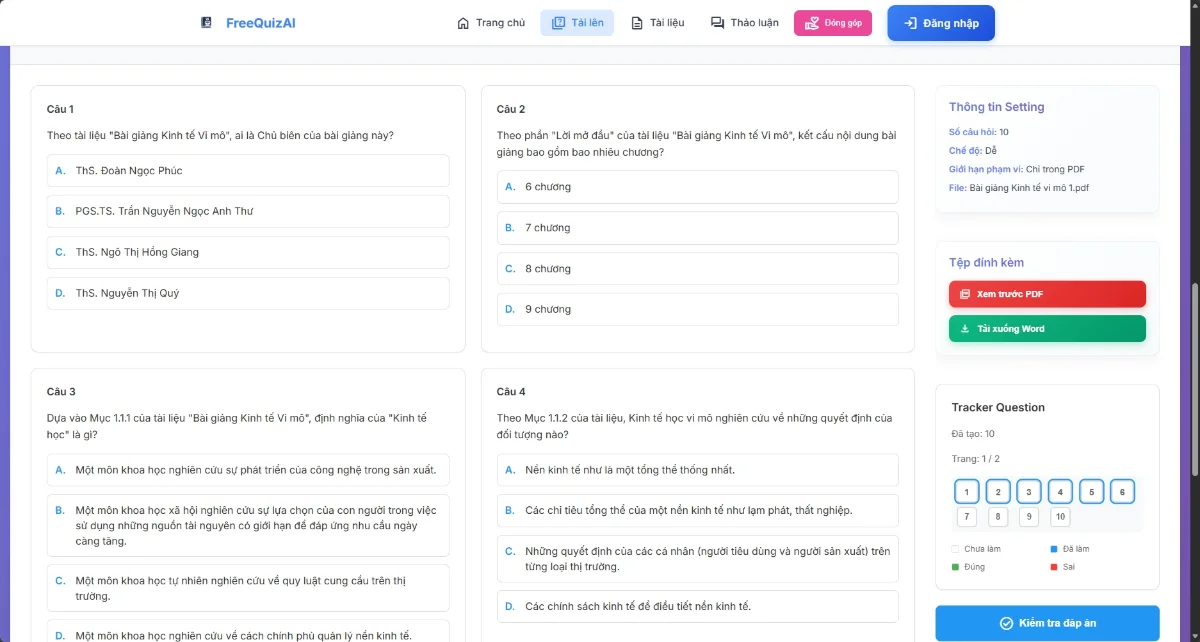Jump to question 7 in Tracker Question
The image size is (1200, 642).
tap(967, 517)
